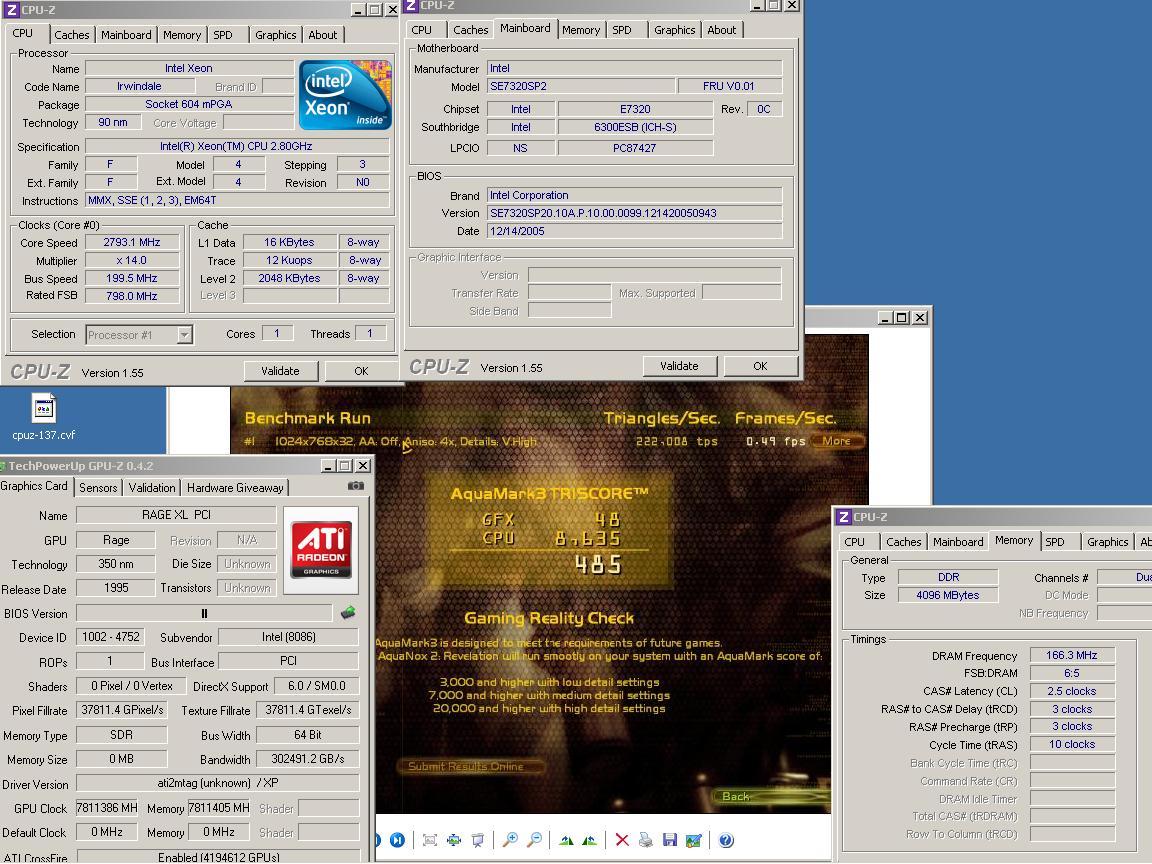Screen dimensions: 1152x864
Task: Open the Hardware Giveaway tab in GPU-Z
Action: click(x=235, y=488)
